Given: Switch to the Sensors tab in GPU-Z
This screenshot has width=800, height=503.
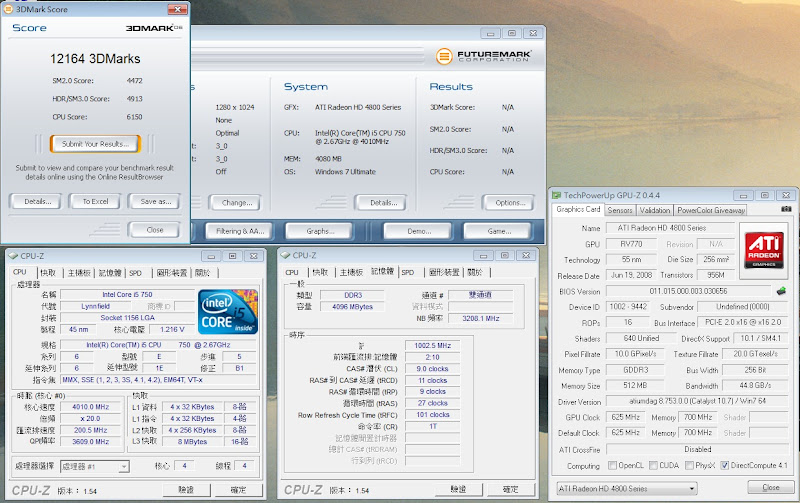Looking at the screenshot, I should [620, 210].
